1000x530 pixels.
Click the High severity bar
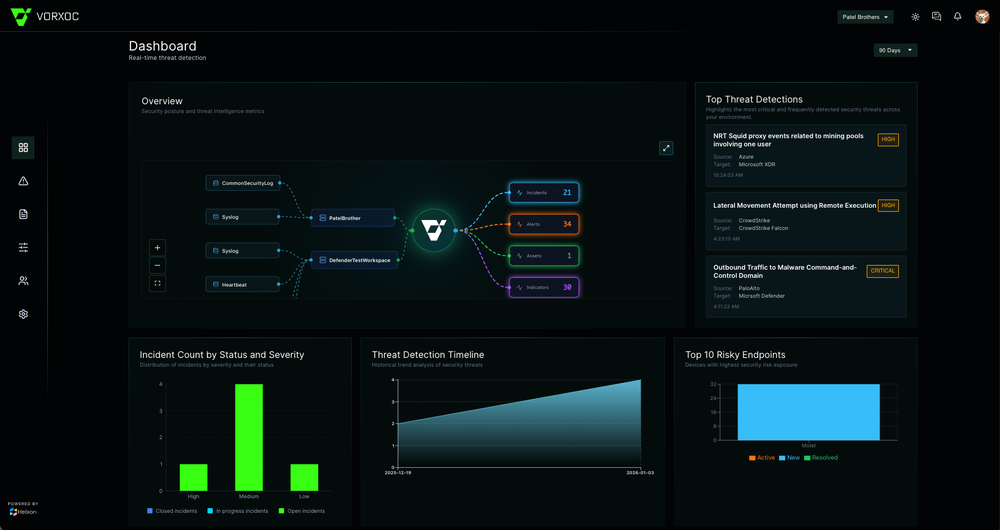tap(193, 477)
